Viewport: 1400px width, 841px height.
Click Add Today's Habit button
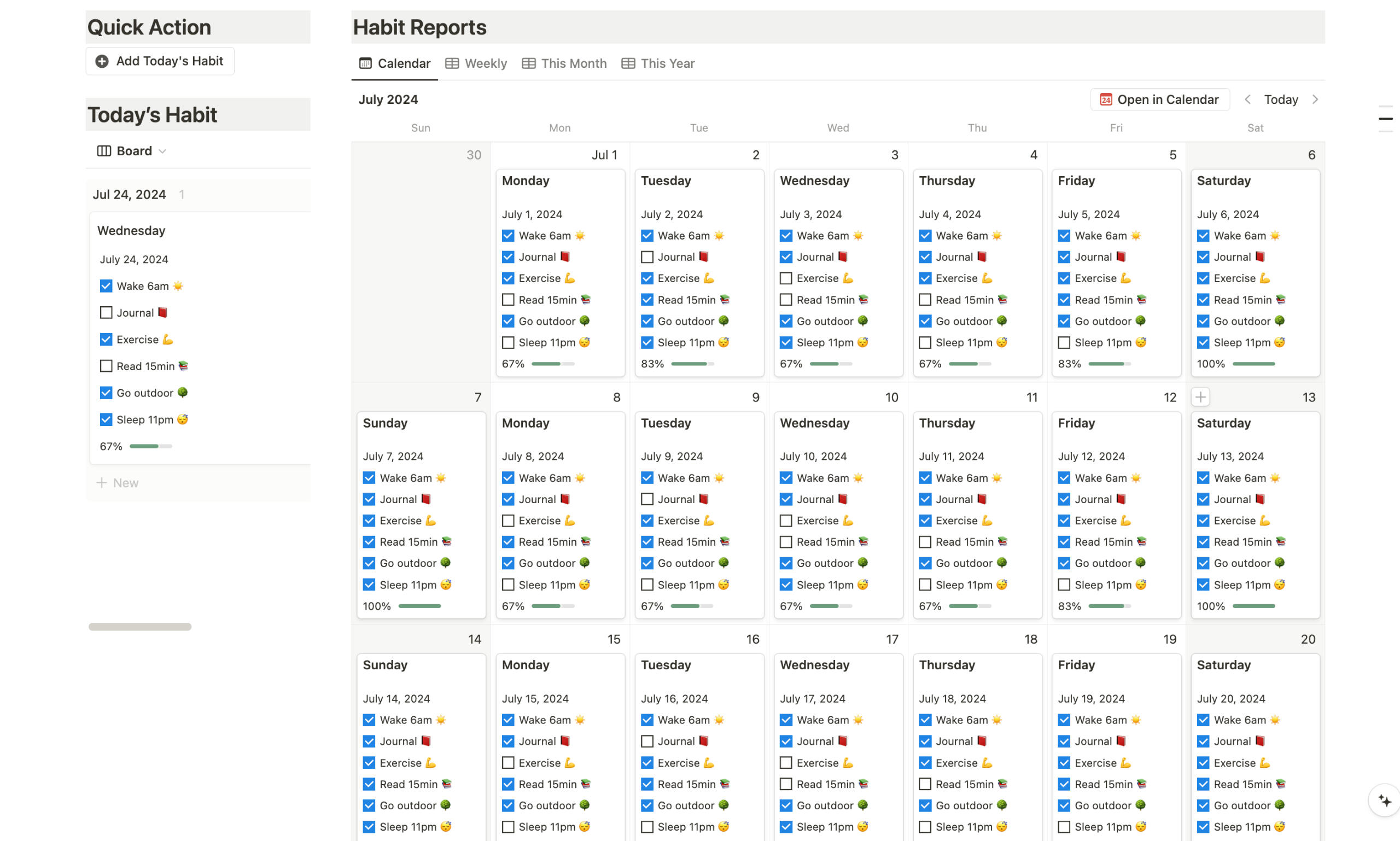[160, 61]
